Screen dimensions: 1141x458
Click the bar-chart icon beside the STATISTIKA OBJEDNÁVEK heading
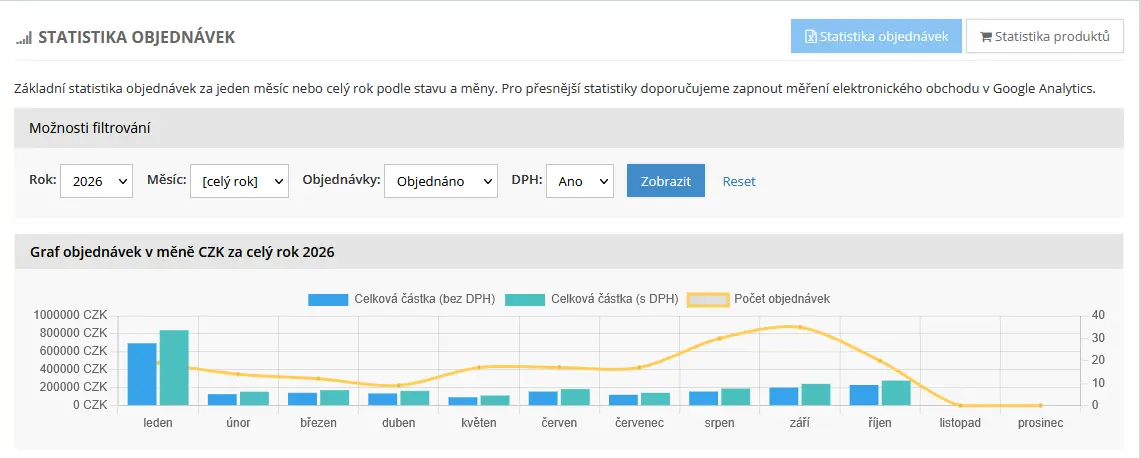click(x=23, y=38)
